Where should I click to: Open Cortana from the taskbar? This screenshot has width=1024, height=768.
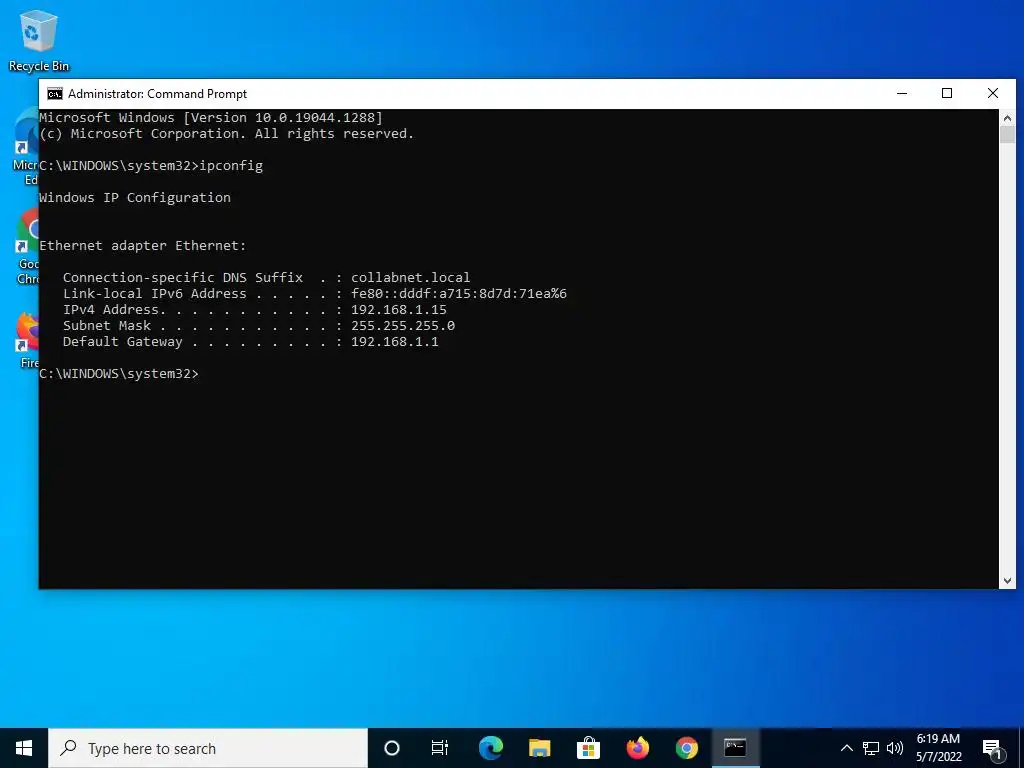coord(391,748)
